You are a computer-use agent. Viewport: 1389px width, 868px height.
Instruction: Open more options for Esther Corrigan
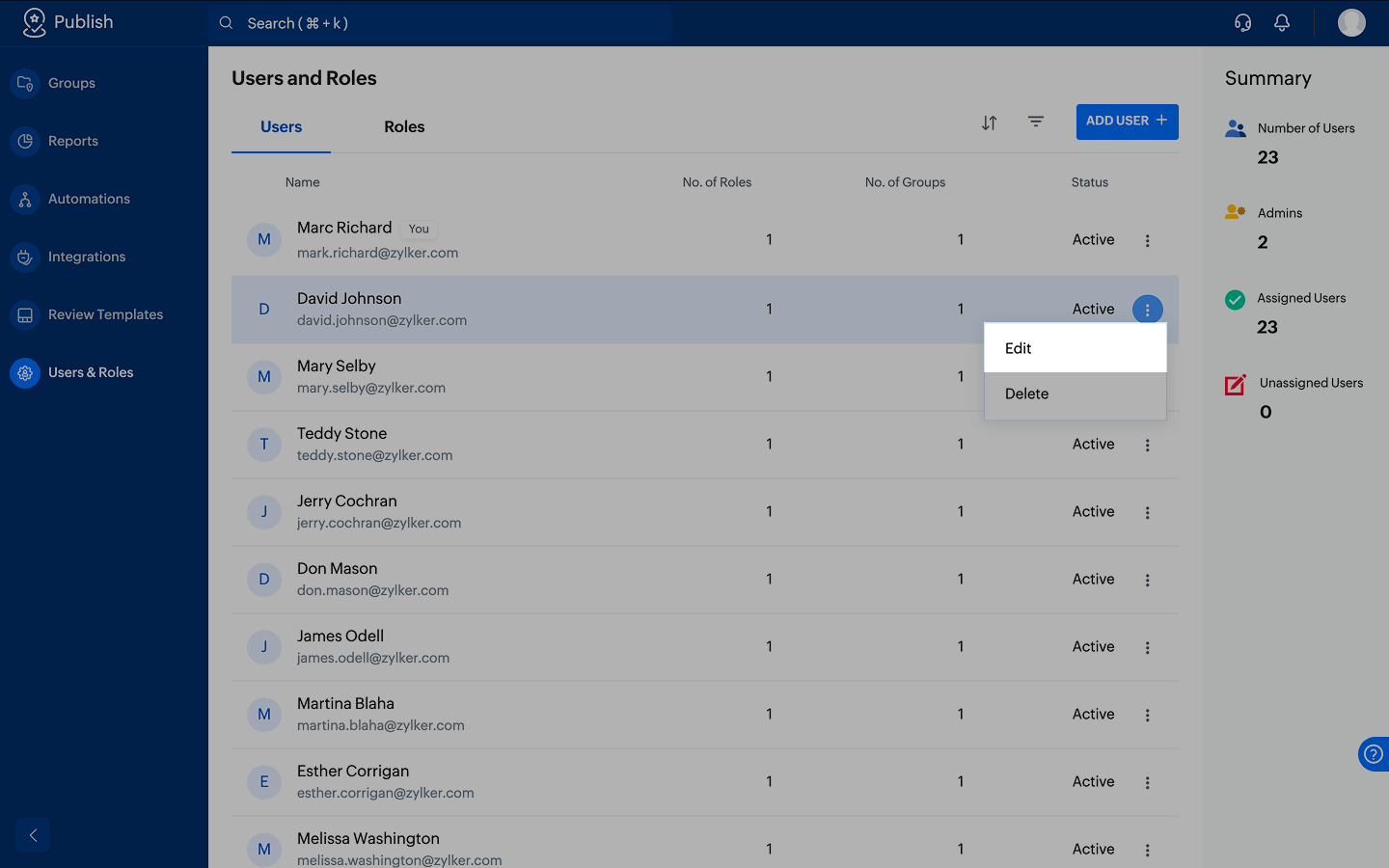[x=1147, y=782]
